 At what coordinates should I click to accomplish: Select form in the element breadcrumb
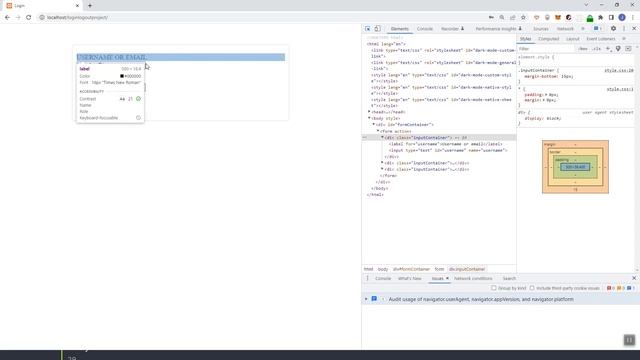[x=439, y=269]
